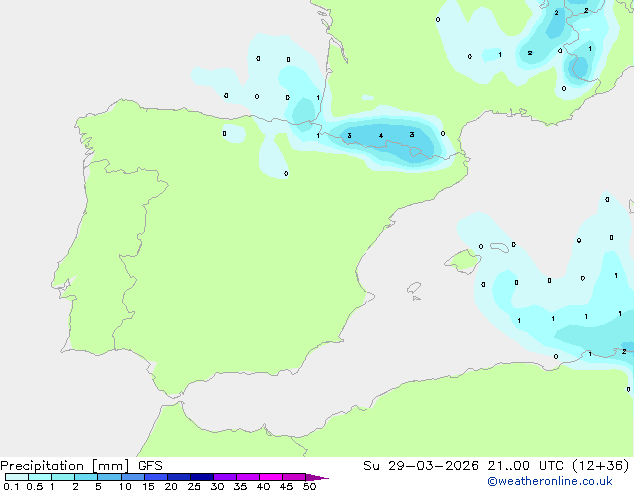Click the 'GFS' model label
Image resolution: width=634 pixels, height=490 pixels.
pyautogui.click(x=150, y=466)
